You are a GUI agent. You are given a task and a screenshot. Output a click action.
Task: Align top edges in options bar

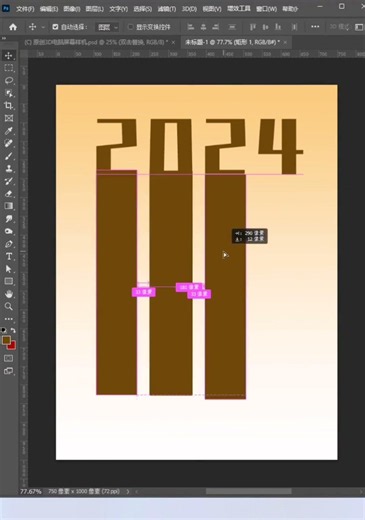pos(253,27)
